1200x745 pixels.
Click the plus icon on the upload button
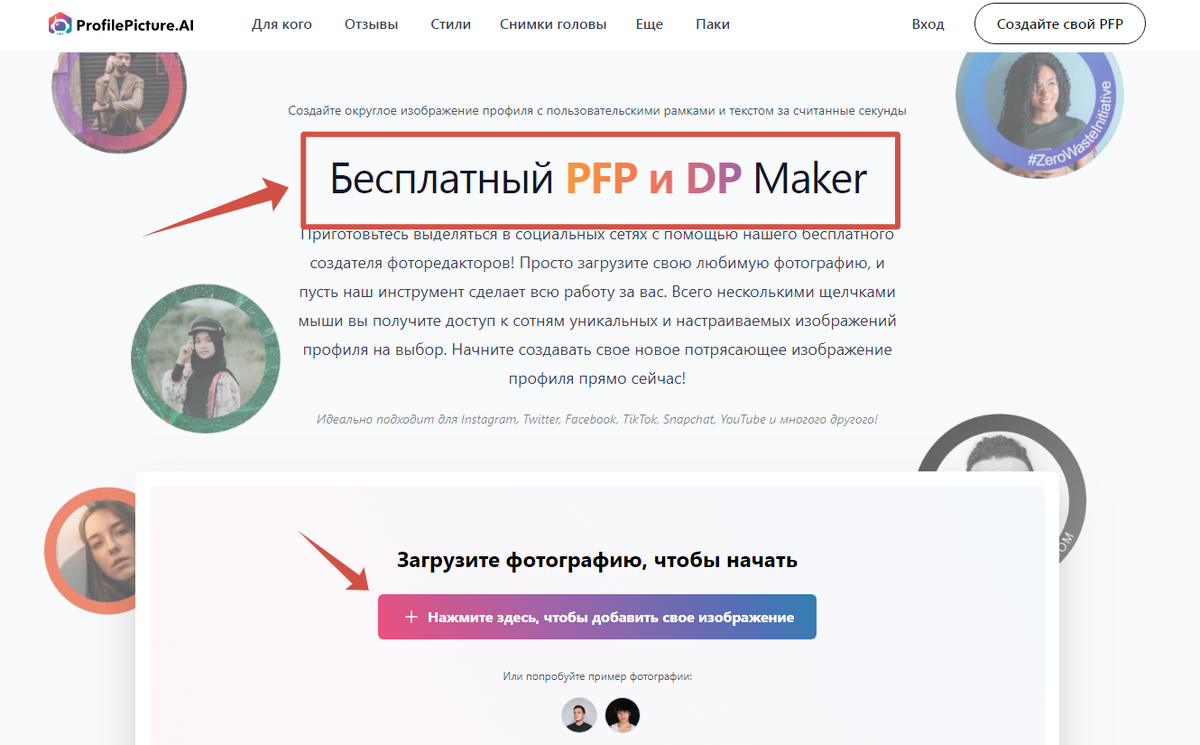click(411, 617)
